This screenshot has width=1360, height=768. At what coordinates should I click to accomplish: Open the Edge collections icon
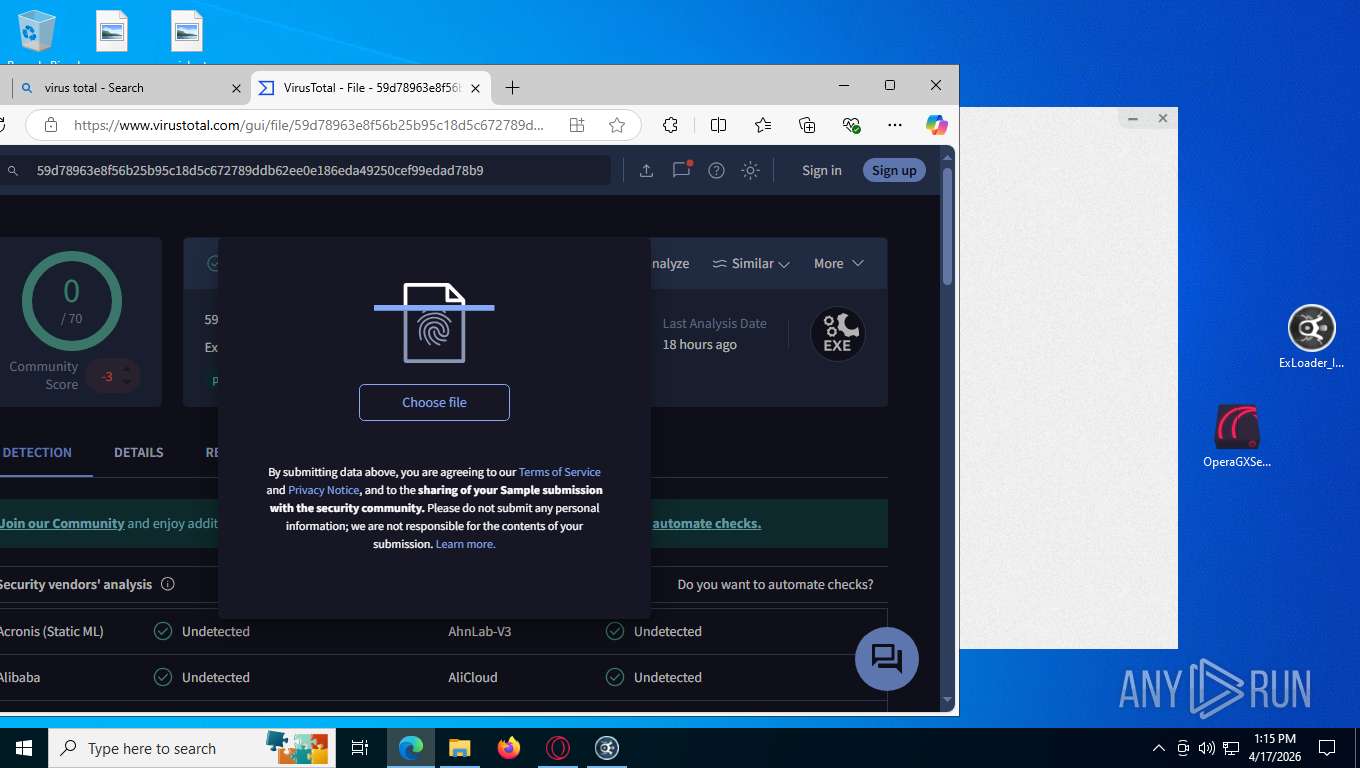tap(807, 125)
